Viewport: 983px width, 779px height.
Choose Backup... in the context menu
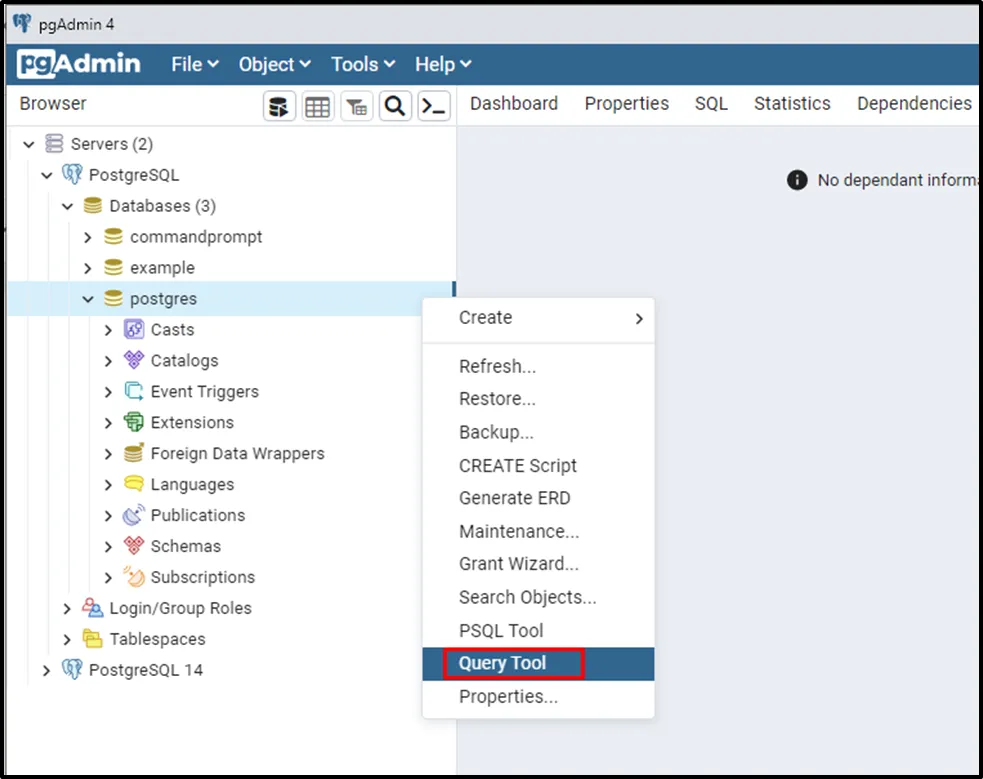click(x=496, y=433)
